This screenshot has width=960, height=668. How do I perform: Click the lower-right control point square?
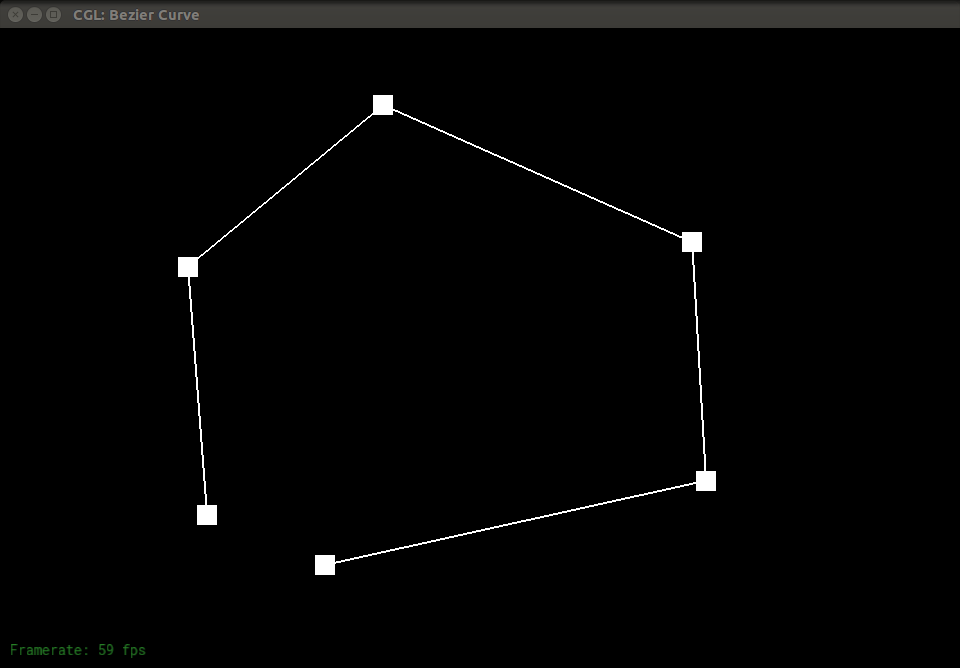tap(706, 481)
